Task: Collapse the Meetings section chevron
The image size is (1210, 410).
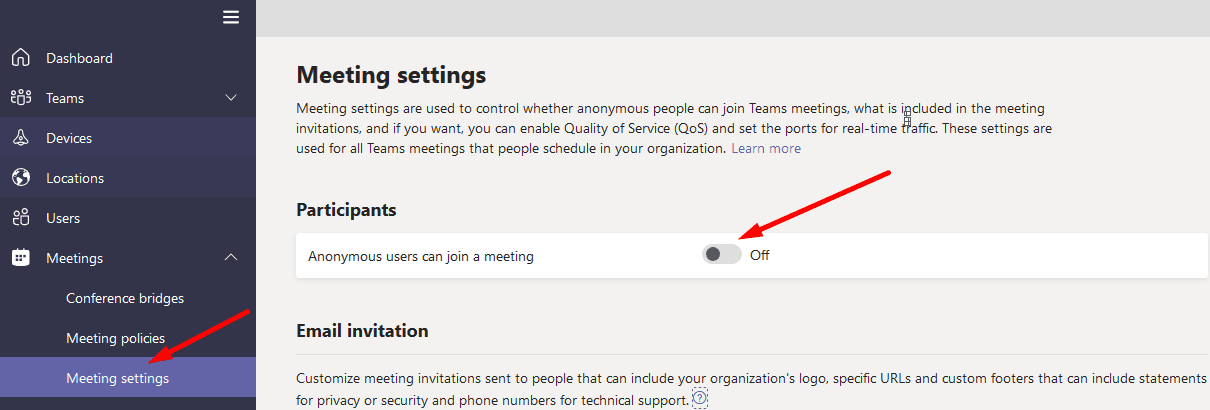Action: (x=231, y=258)
